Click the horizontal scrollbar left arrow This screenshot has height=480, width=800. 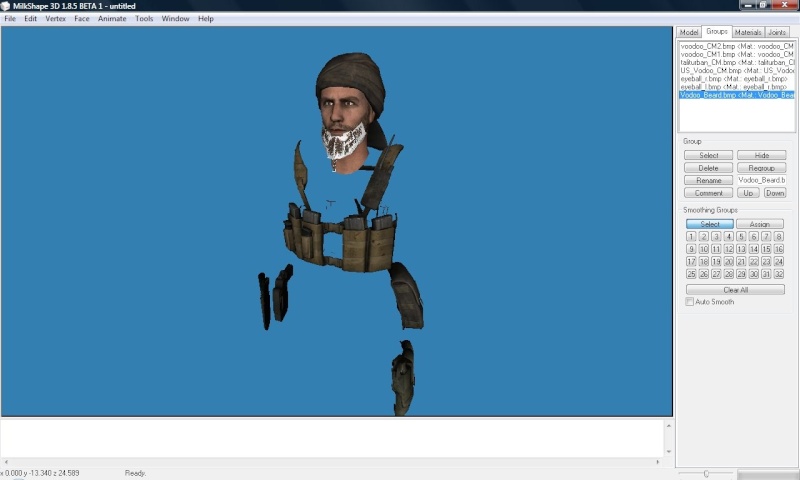pos(6,462)
